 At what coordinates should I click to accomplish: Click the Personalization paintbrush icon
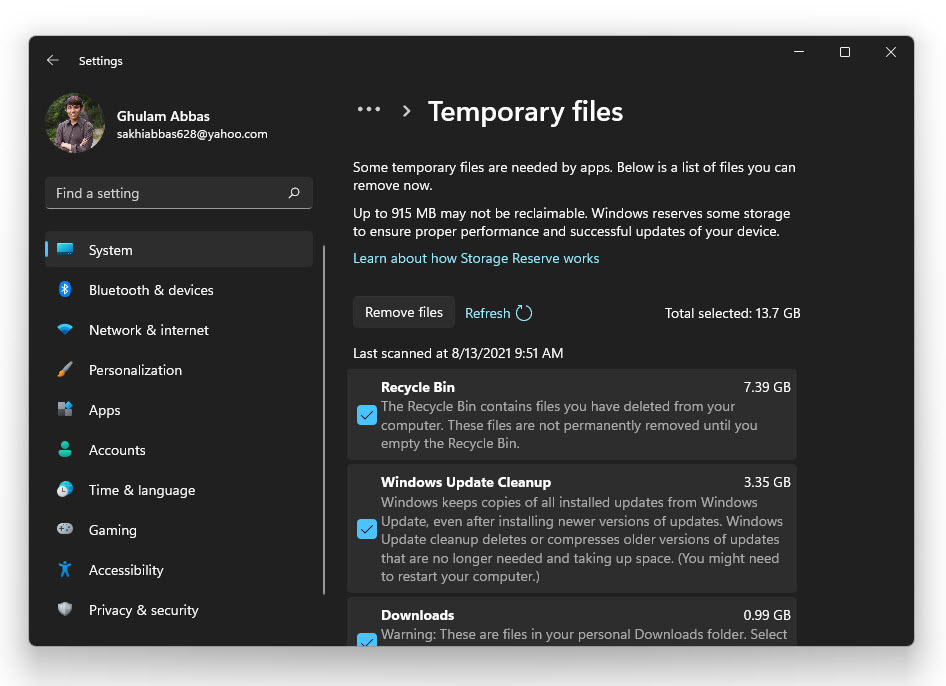[x=65, y=369]
